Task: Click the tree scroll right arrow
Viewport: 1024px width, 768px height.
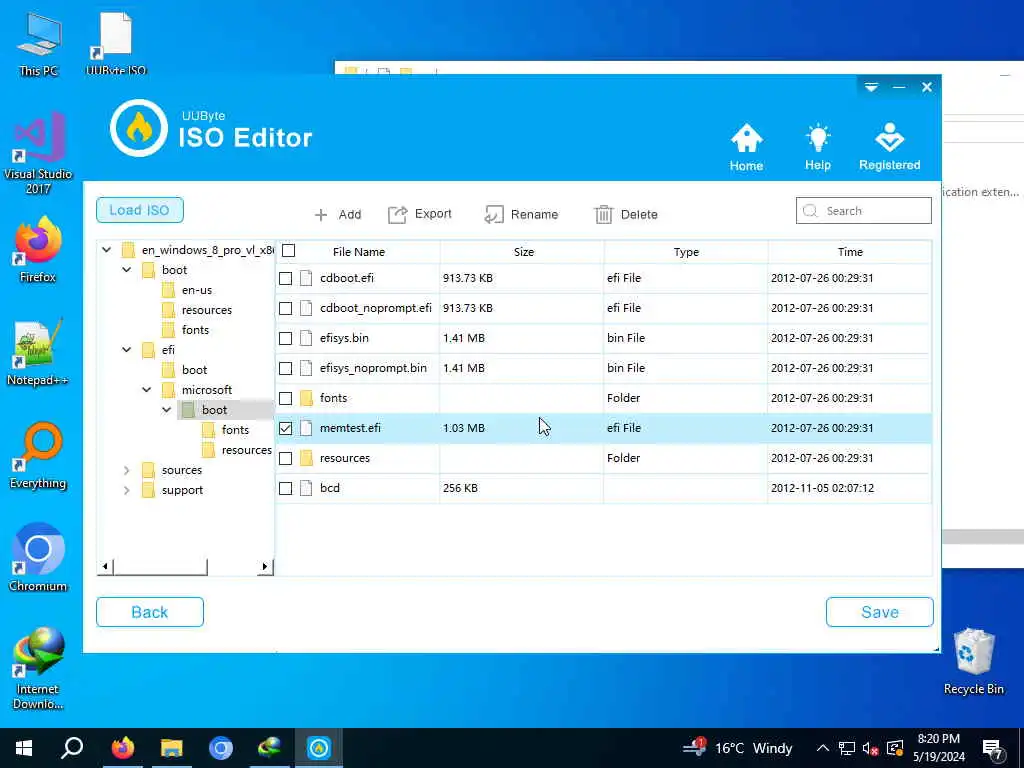Action: 264,567
